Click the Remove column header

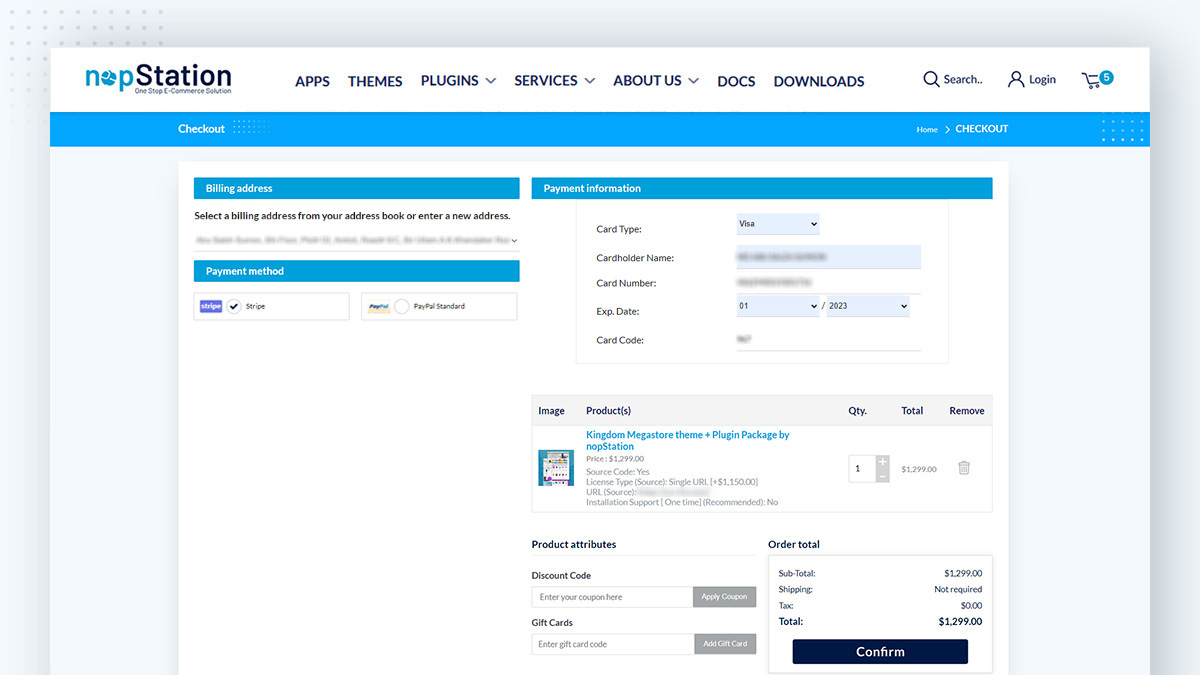click(967, 411)
